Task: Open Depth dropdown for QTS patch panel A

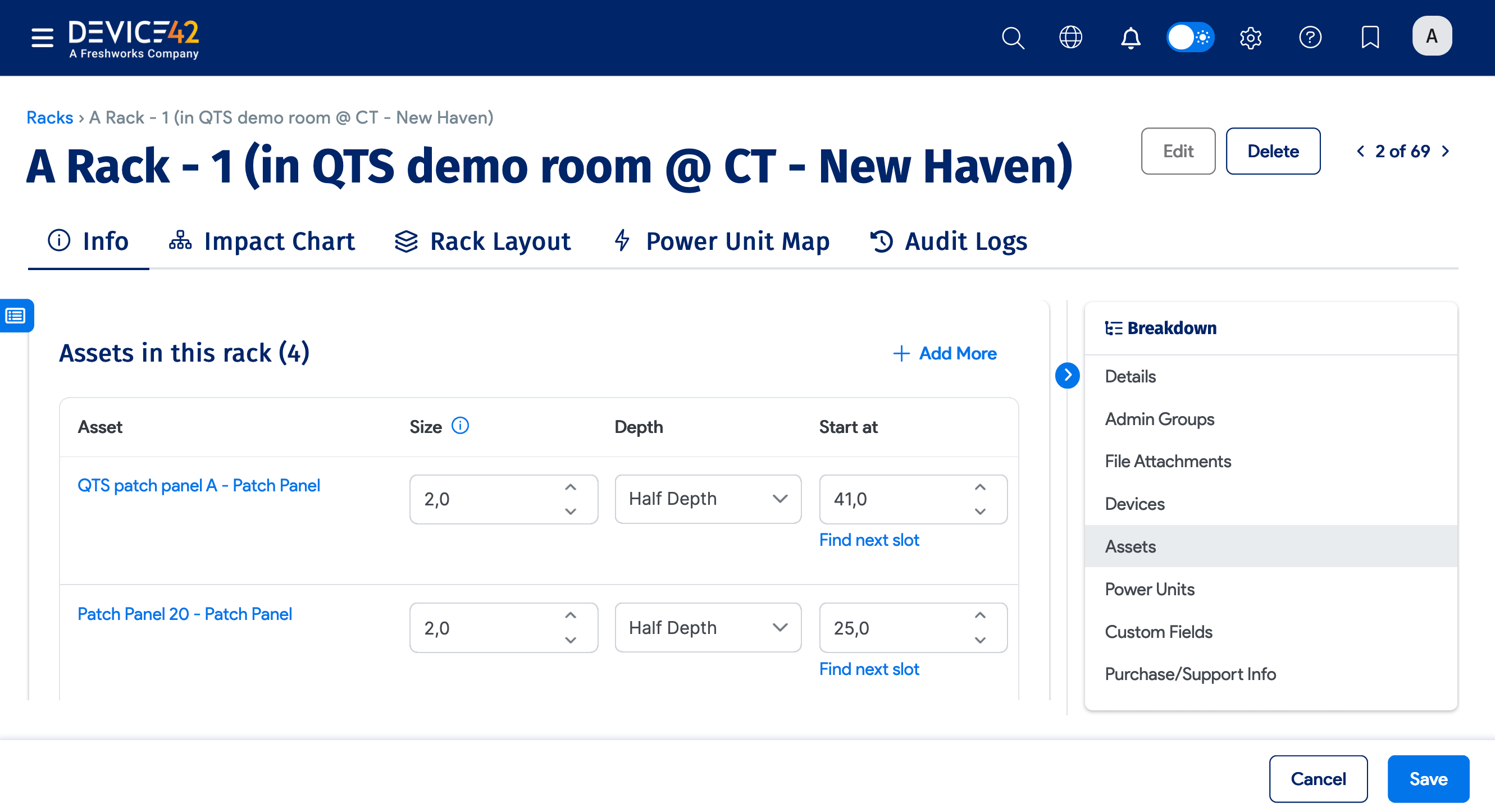Action: click(708, 499)
